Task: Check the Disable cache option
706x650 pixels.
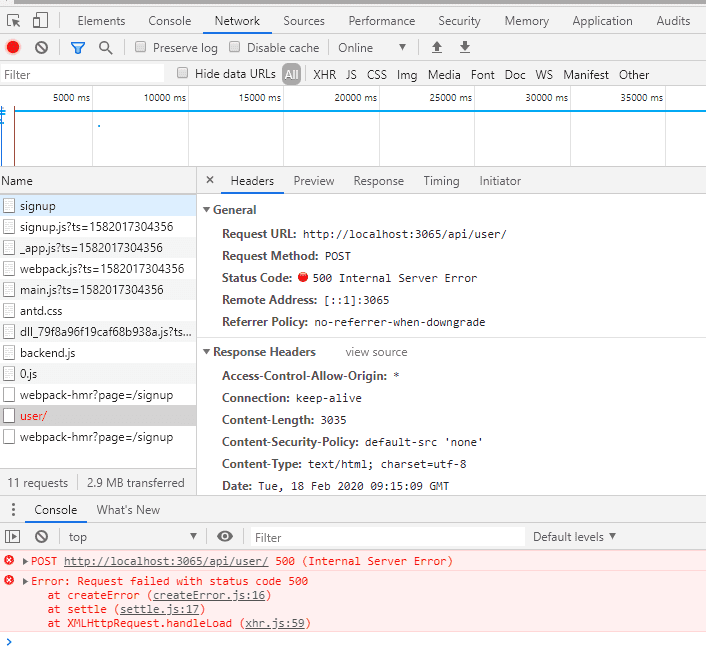Action: click(235, 47)
